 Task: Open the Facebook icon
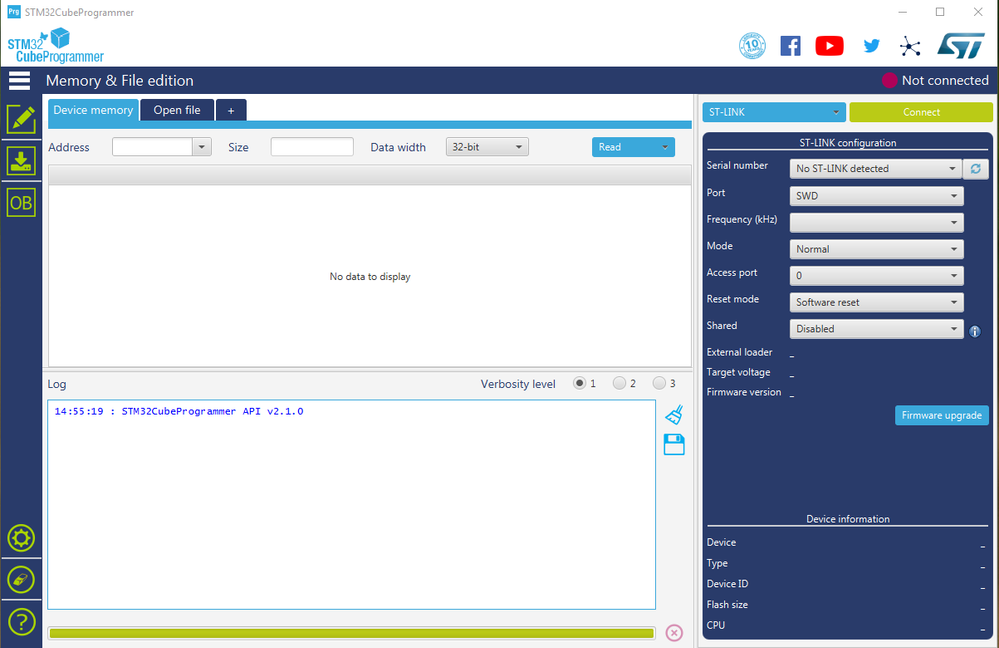click(791, 46)
